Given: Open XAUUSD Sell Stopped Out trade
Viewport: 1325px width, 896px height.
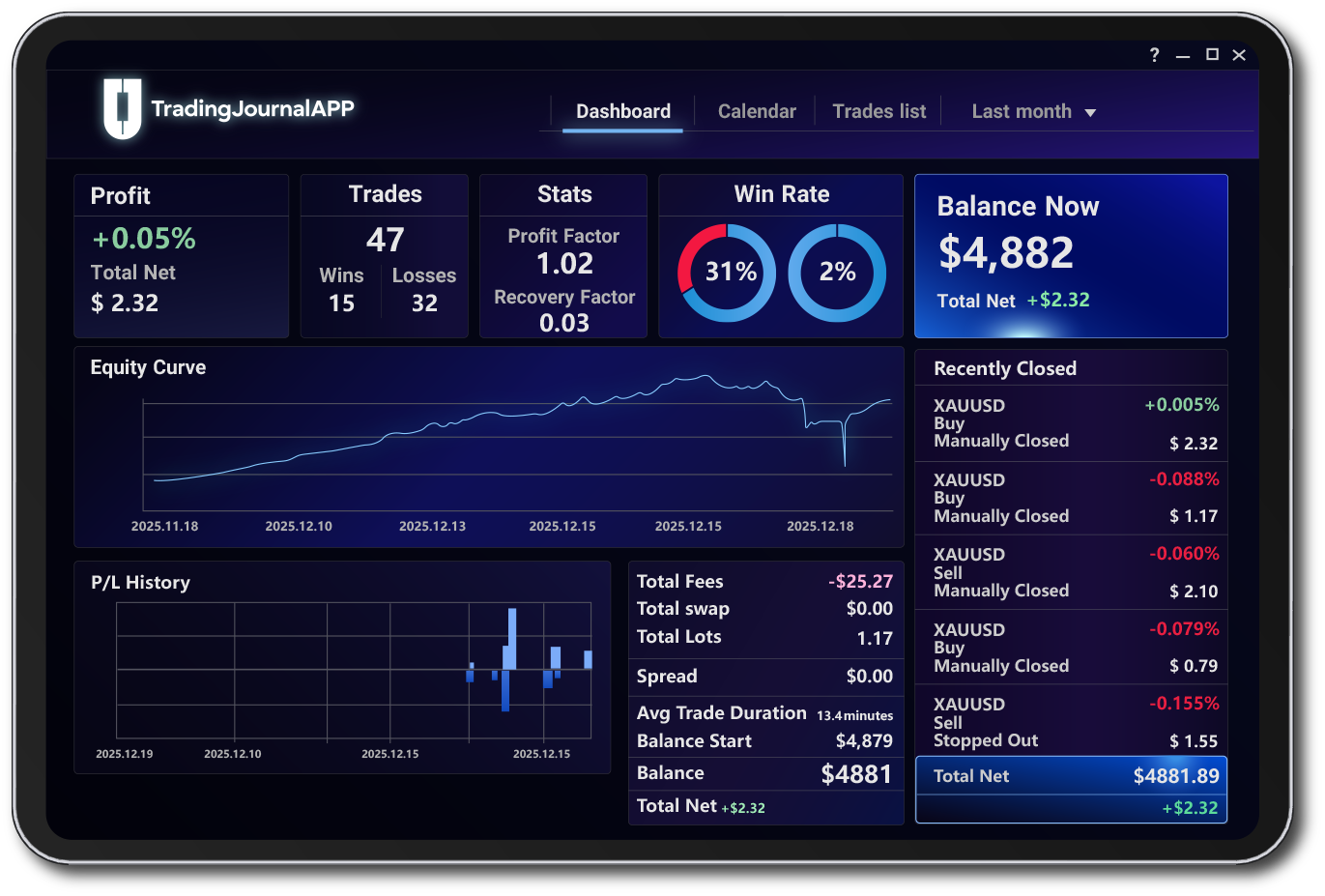Looking at the screenshot, I should 1071,722.
